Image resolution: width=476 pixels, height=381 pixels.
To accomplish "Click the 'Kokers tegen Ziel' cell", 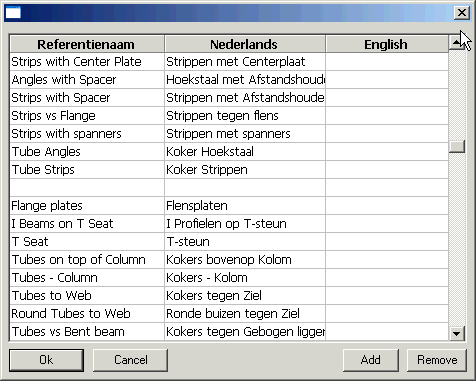I will (245, 296).
